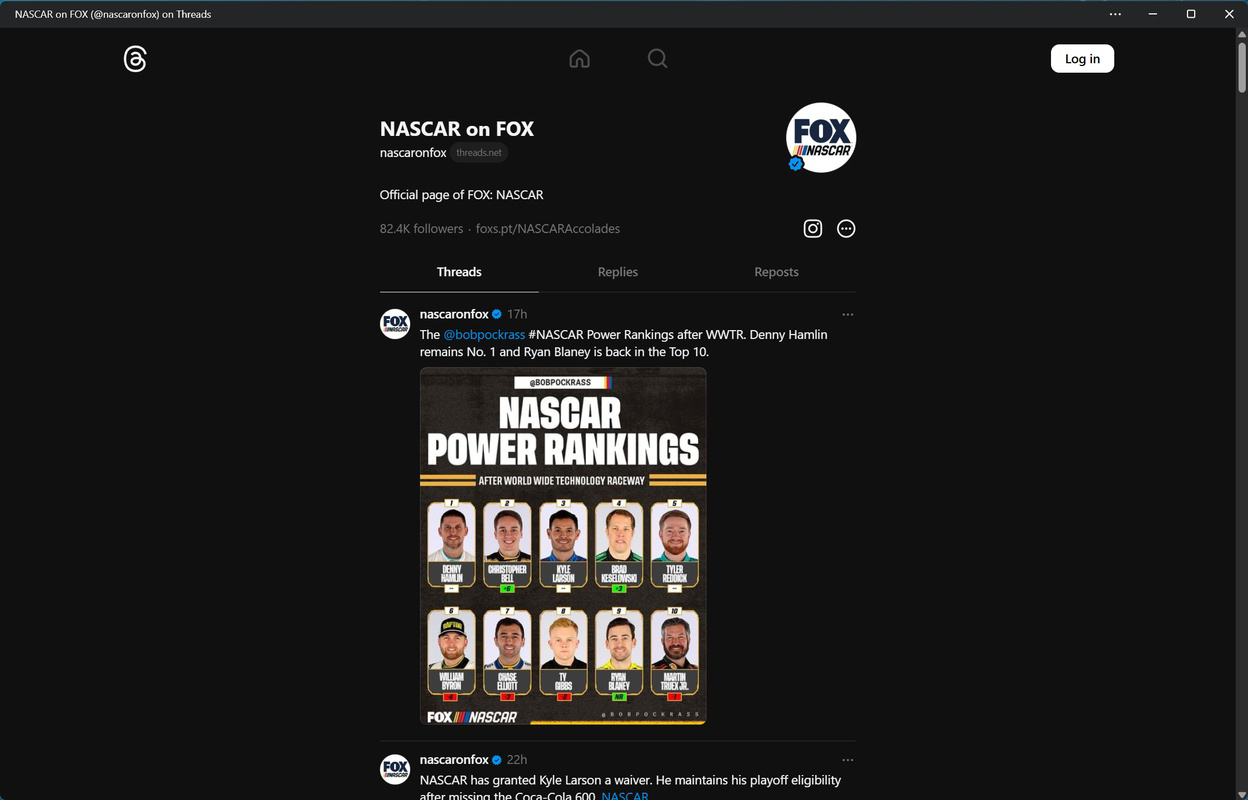The image size is (1248, 800).
Task: Click the verified badge beside nascaronfox 22h
Action: (497, 760)
